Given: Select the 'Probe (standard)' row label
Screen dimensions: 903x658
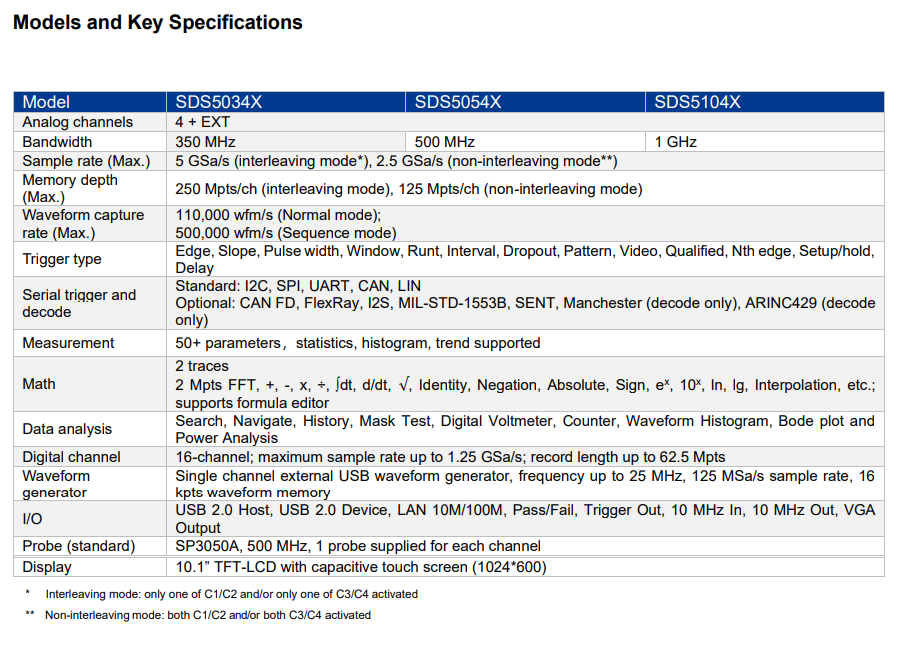Looking at the screenshot, I should coord(78,546).
